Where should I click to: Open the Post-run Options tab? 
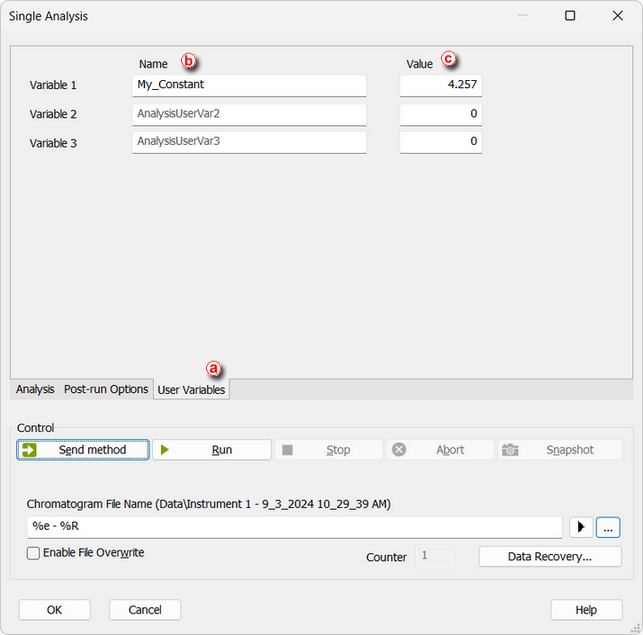coord(106,389)
